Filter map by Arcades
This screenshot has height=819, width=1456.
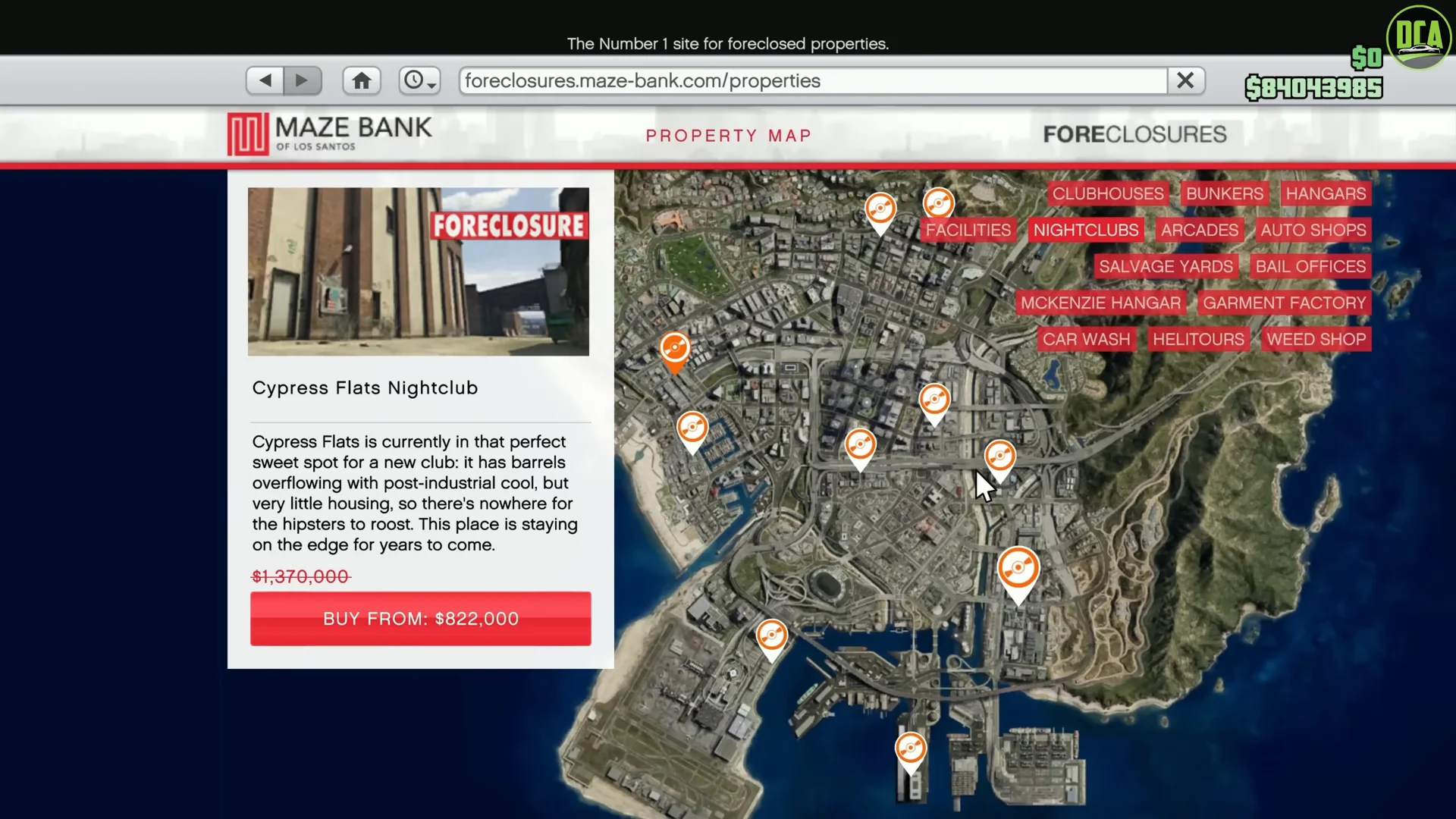(x=1200, y=230)
